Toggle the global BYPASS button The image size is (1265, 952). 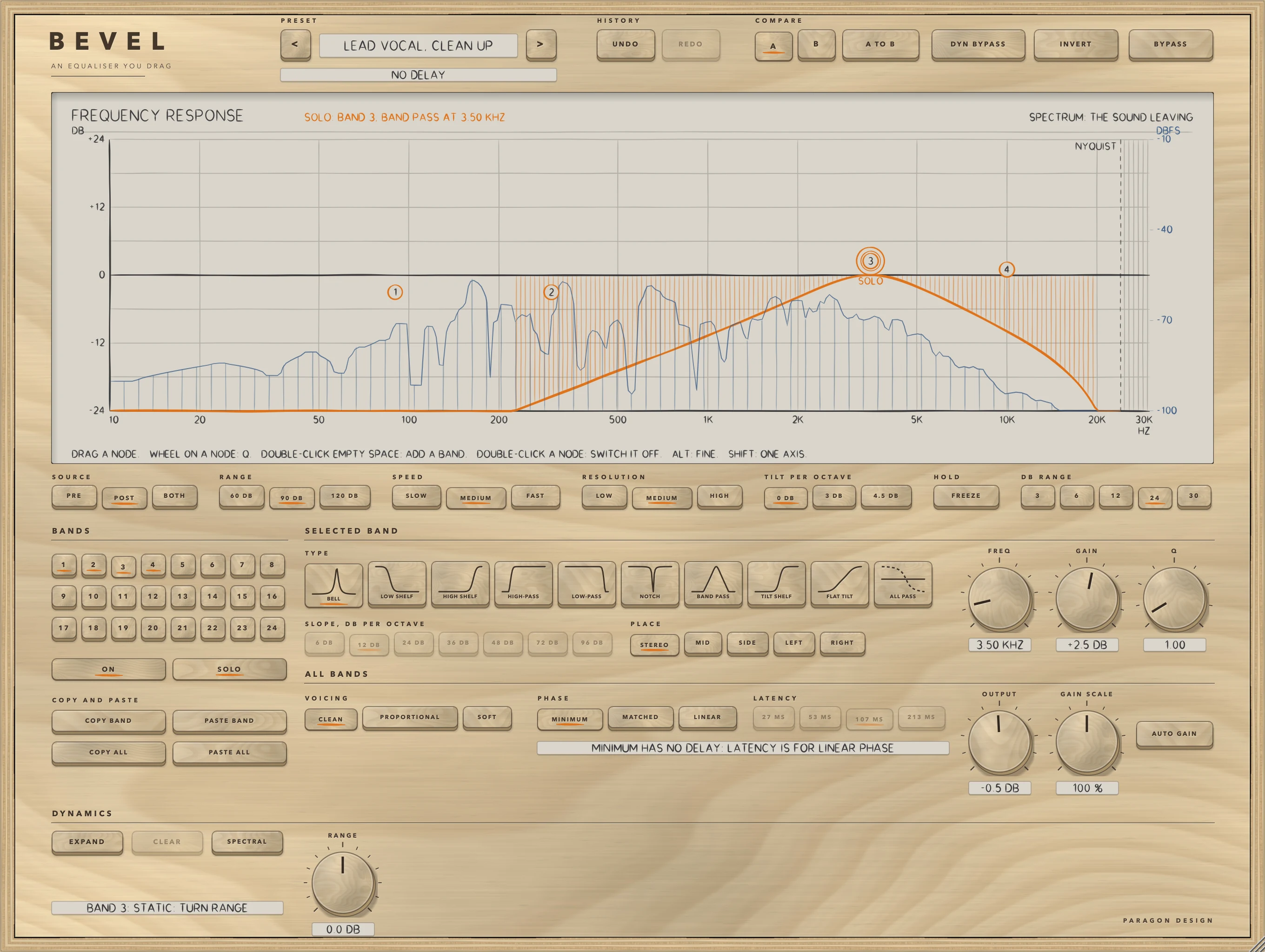point(1170,45)
